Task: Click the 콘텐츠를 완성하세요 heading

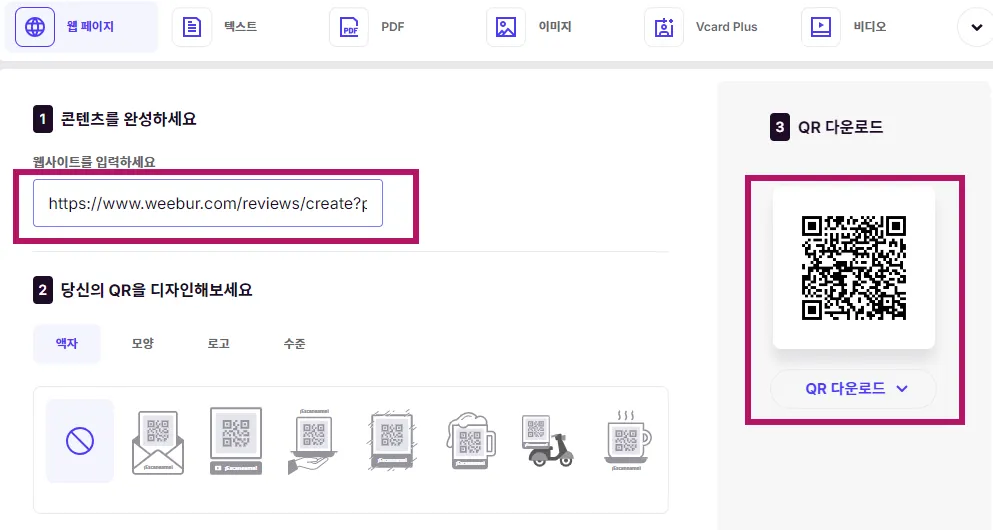Action: coord(129,119)
